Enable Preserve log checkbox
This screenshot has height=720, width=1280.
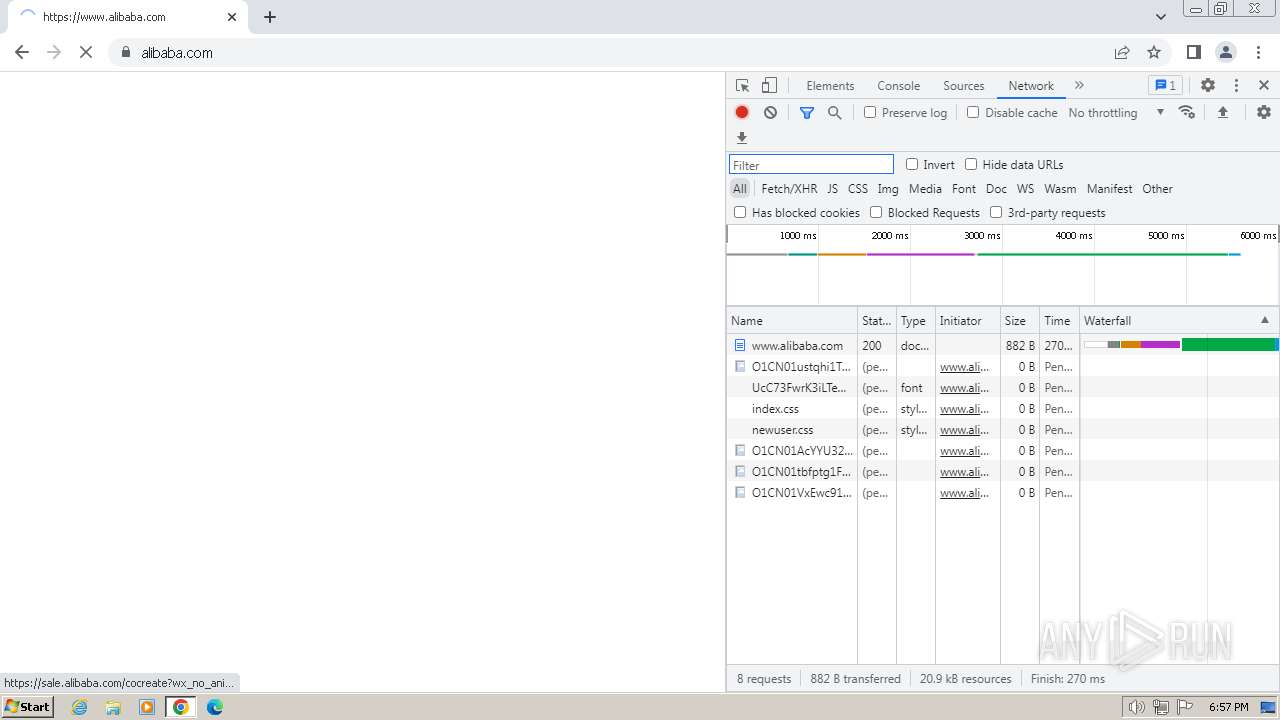pos(870,113)
